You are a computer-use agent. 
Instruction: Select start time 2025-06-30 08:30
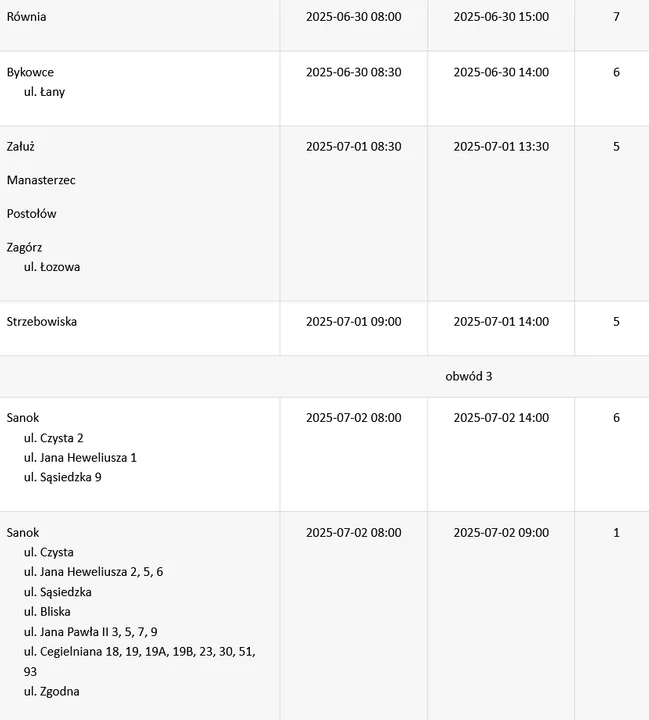point(354,72)
